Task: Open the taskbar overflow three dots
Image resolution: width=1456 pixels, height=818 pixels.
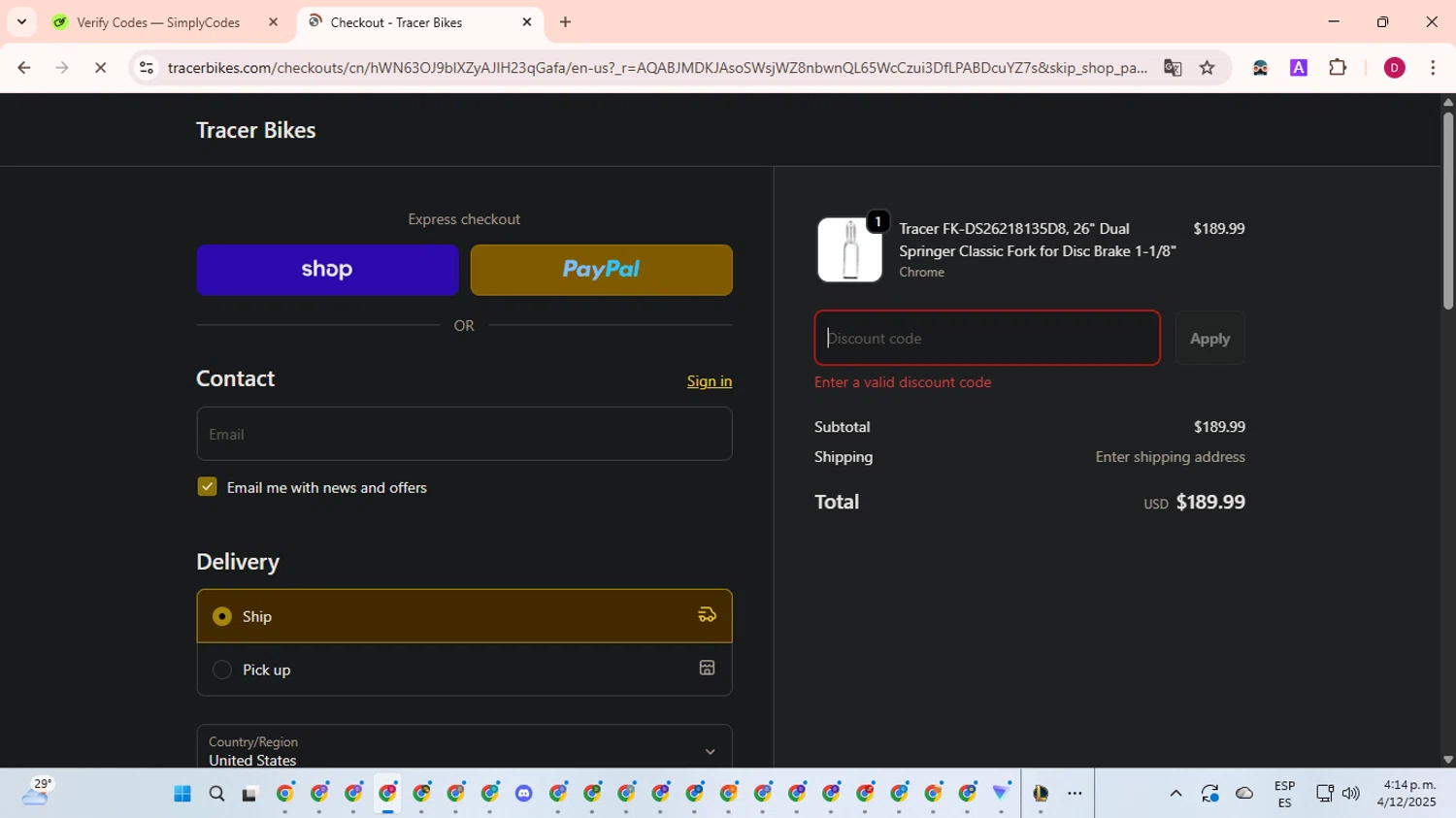Action: pos(1075,794)
